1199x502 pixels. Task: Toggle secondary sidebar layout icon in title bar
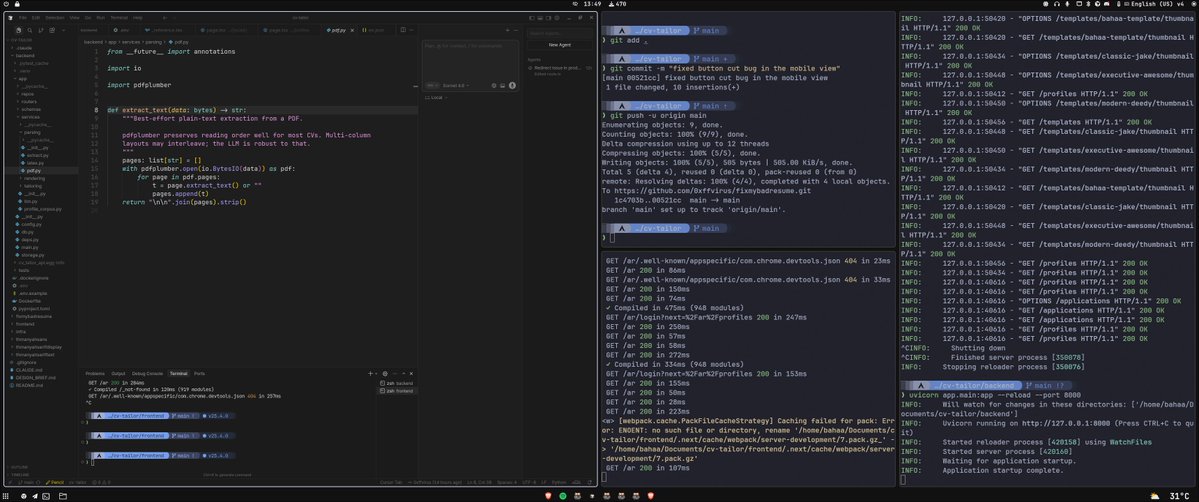coord(548,18)
